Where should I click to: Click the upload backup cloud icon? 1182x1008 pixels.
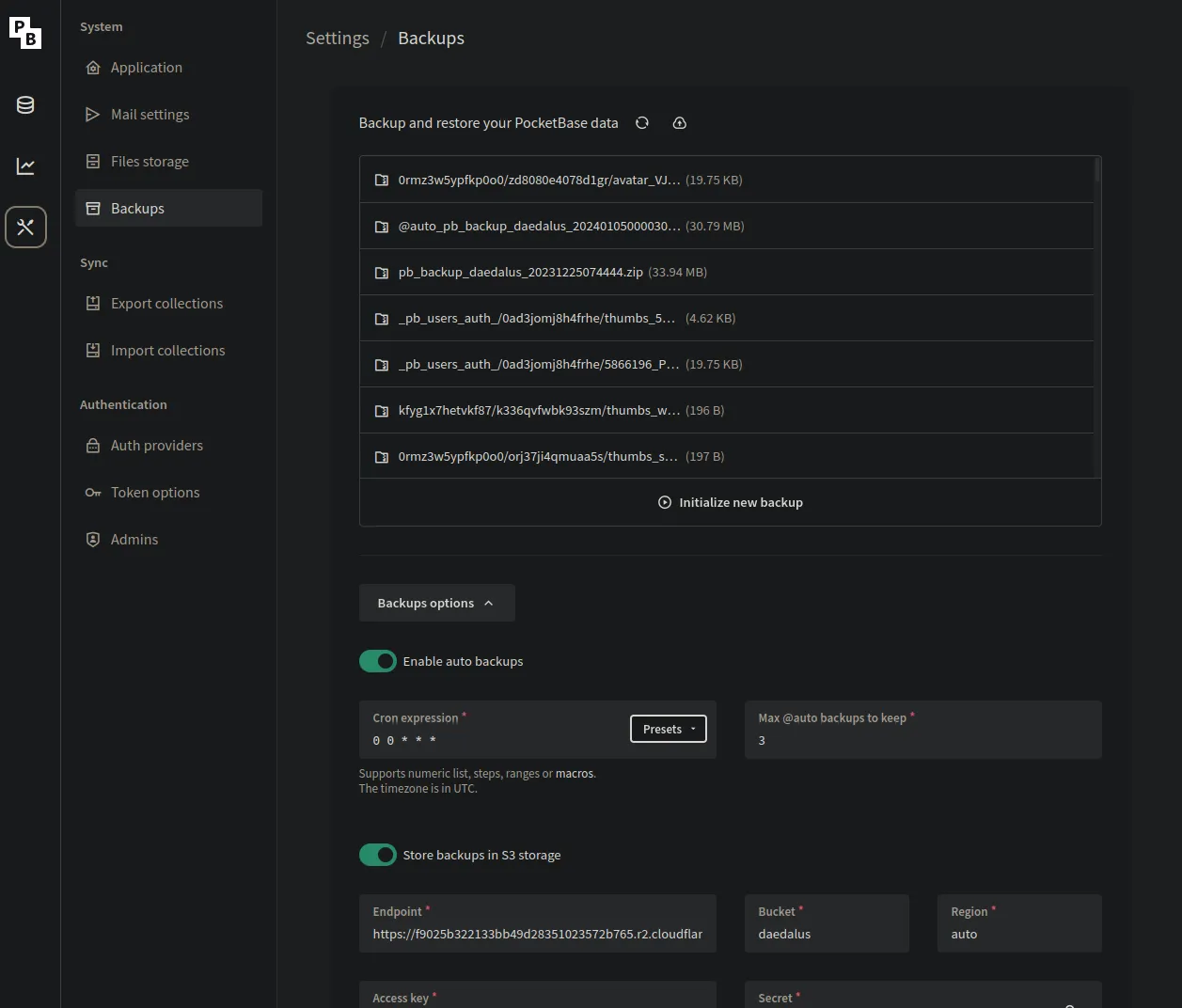tap(680, 123)
